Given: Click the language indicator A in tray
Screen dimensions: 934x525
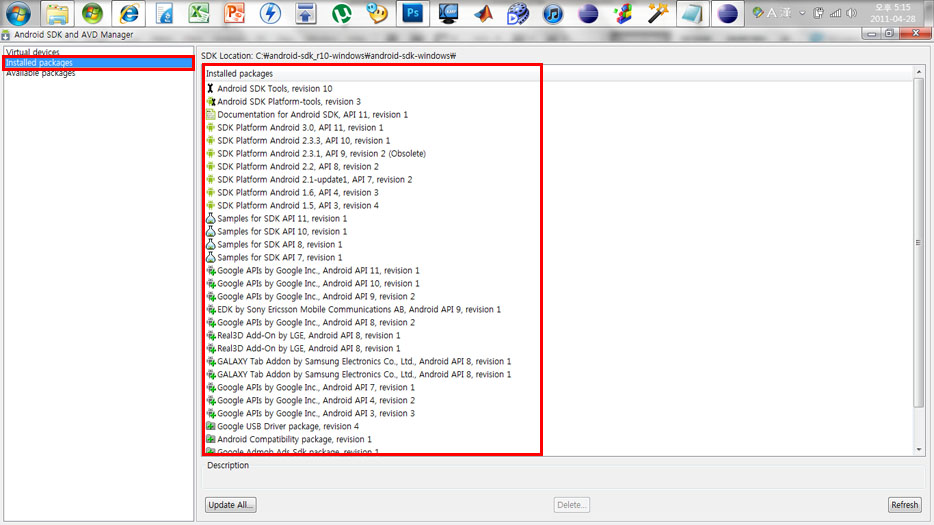Looking at the screenshot, I should tap(771, 13).
